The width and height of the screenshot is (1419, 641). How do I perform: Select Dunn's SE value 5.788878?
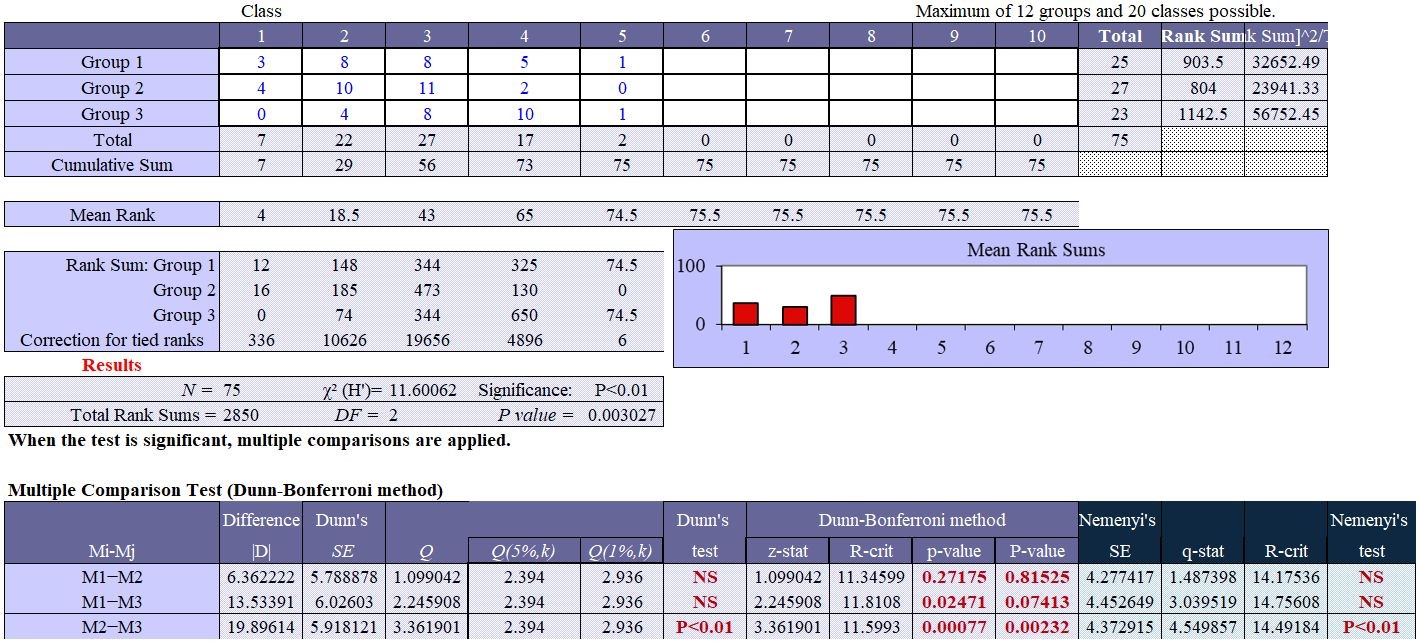pyautogui.click(x=344, y=577)
